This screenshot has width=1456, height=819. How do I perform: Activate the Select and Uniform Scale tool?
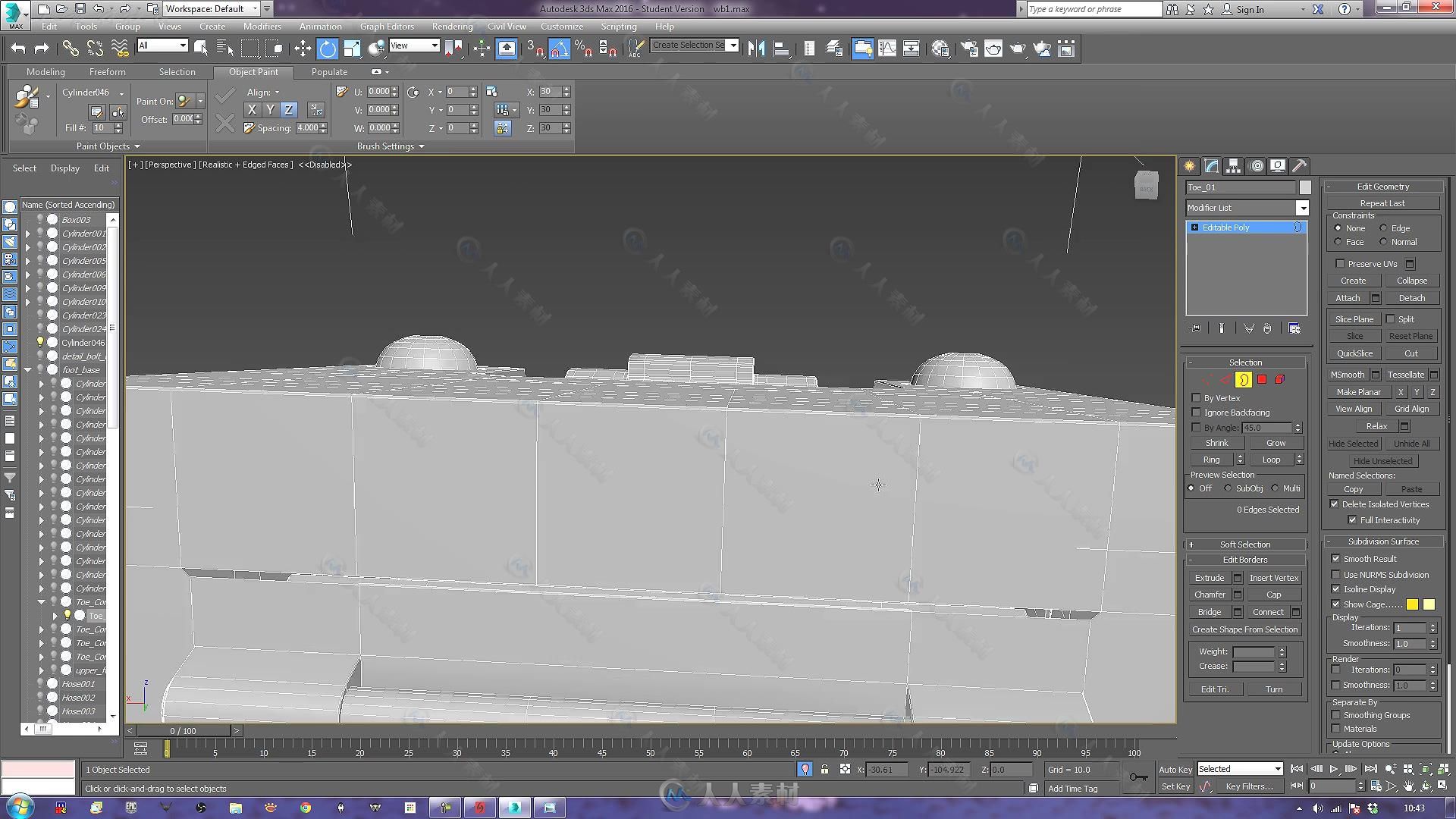coord(352,49)
